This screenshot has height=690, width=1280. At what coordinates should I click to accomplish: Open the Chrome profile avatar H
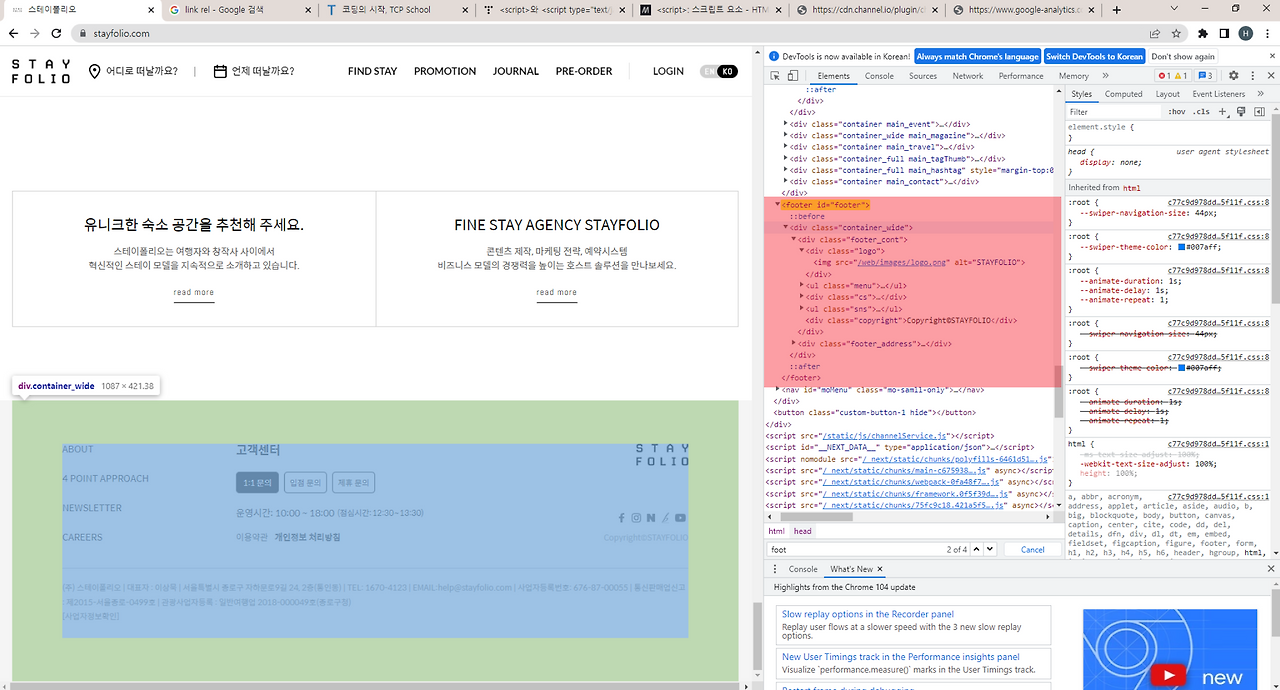1245,33
